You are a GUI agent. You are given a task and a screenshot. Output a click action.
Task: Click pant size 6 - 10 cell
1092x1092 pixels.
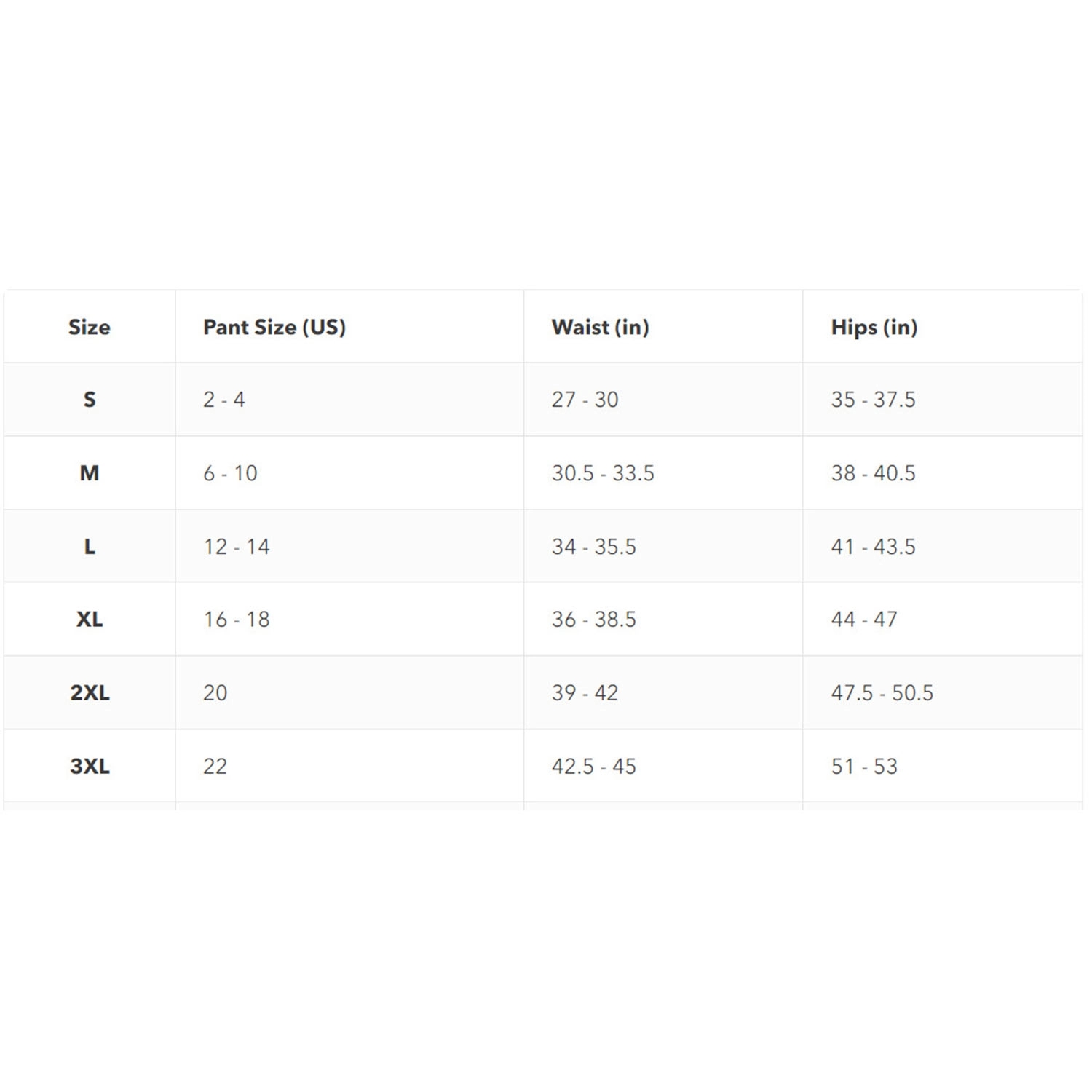click(x=230, y=473)
